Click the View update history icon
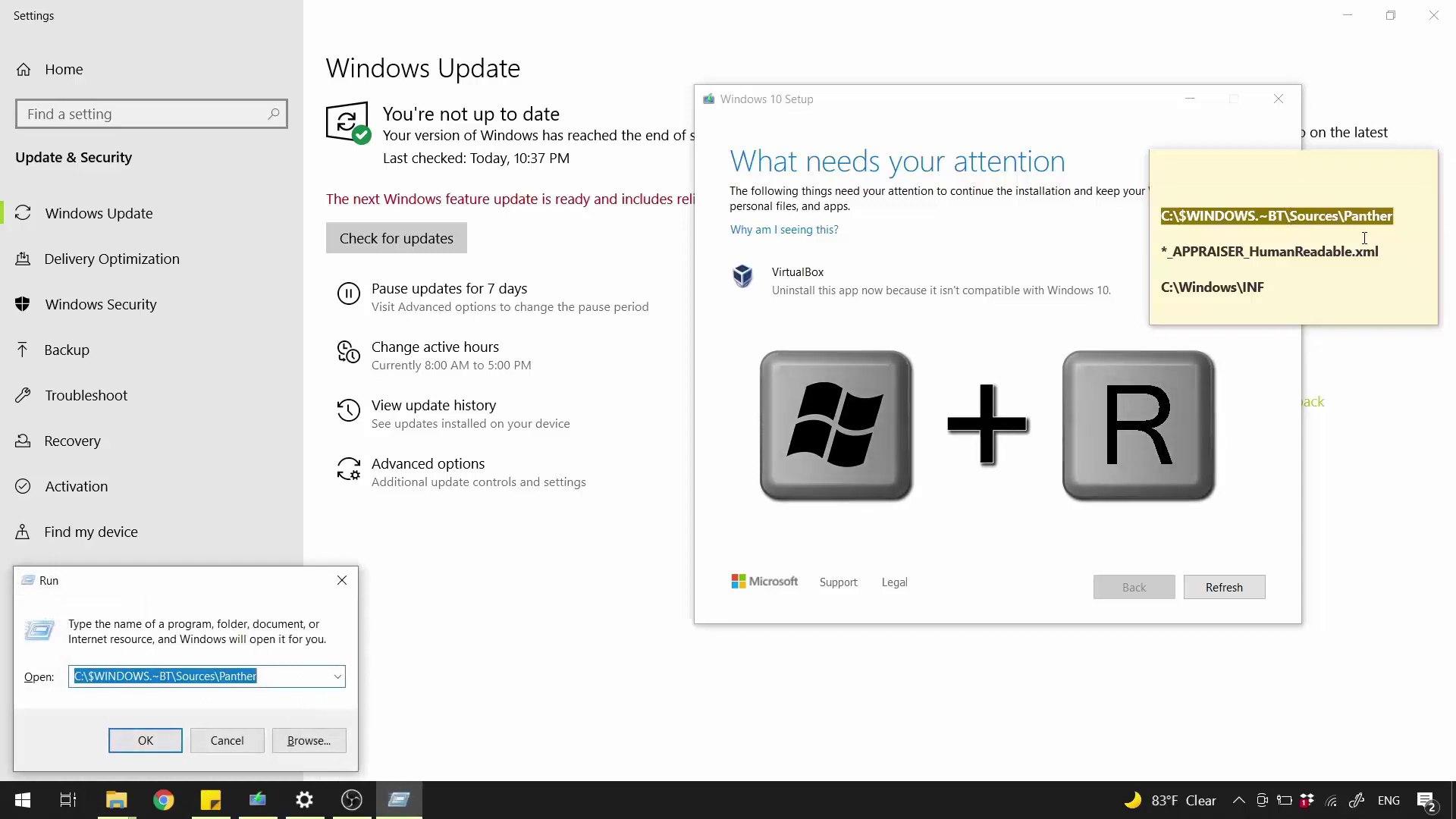 click(x=349, y=410)
